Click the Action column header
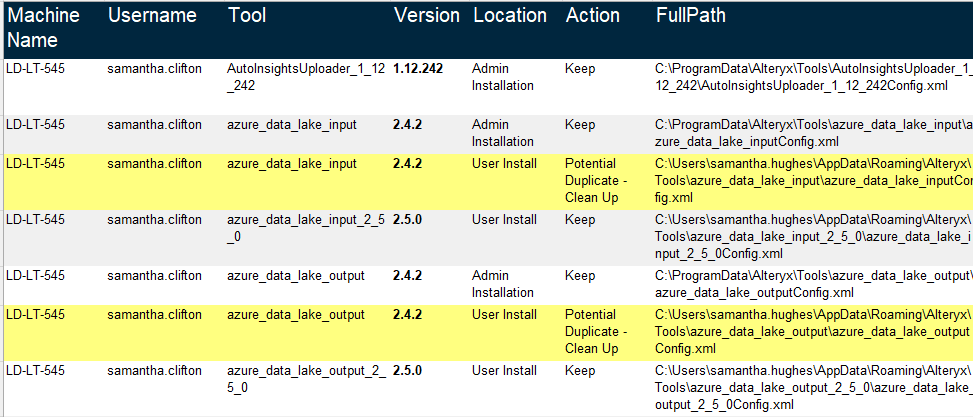Screen dimensions: 973x417 tap(593, 16)
